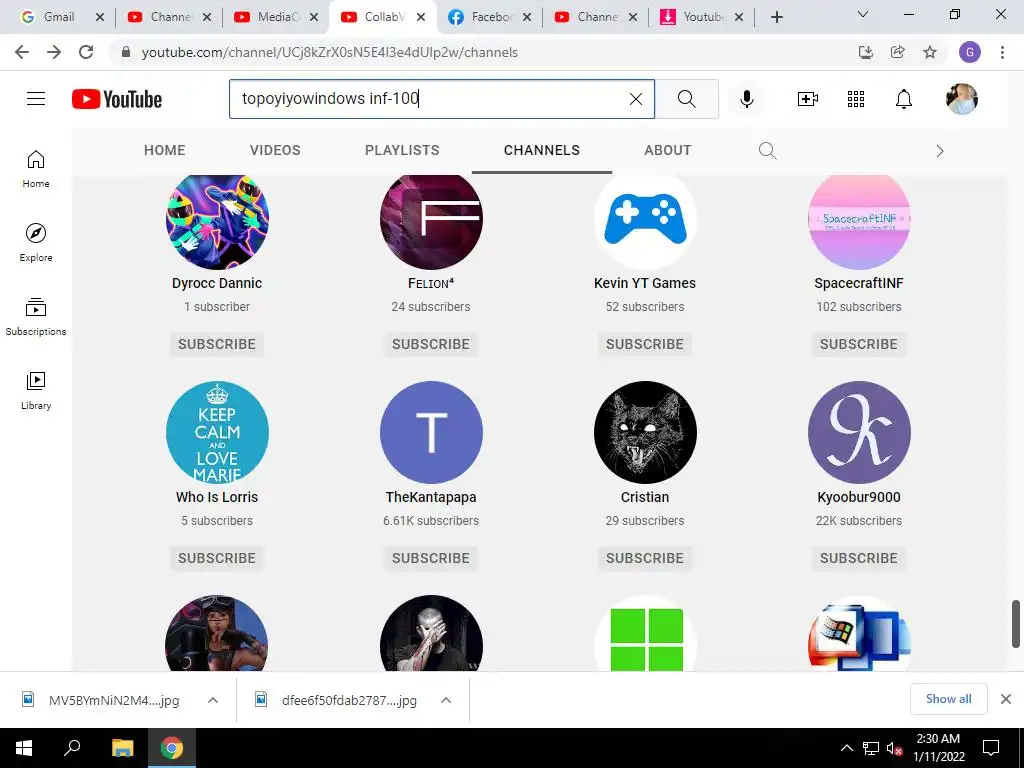The width and height of the screenshot is (1024, 768).
Task: Bookmark this page with the star icon
Action: coord(930,52)
